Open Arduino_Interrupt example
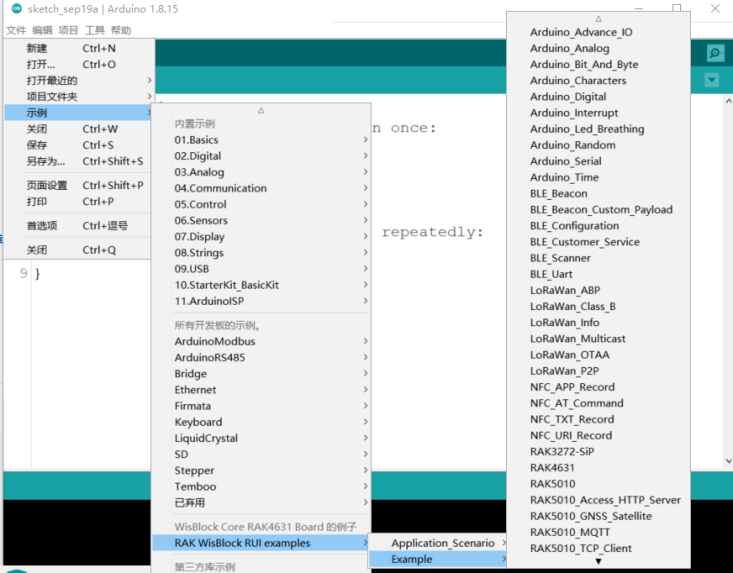The height and width of the screenshot is (573, 733). pyautogui.click(x=598, y=113)
